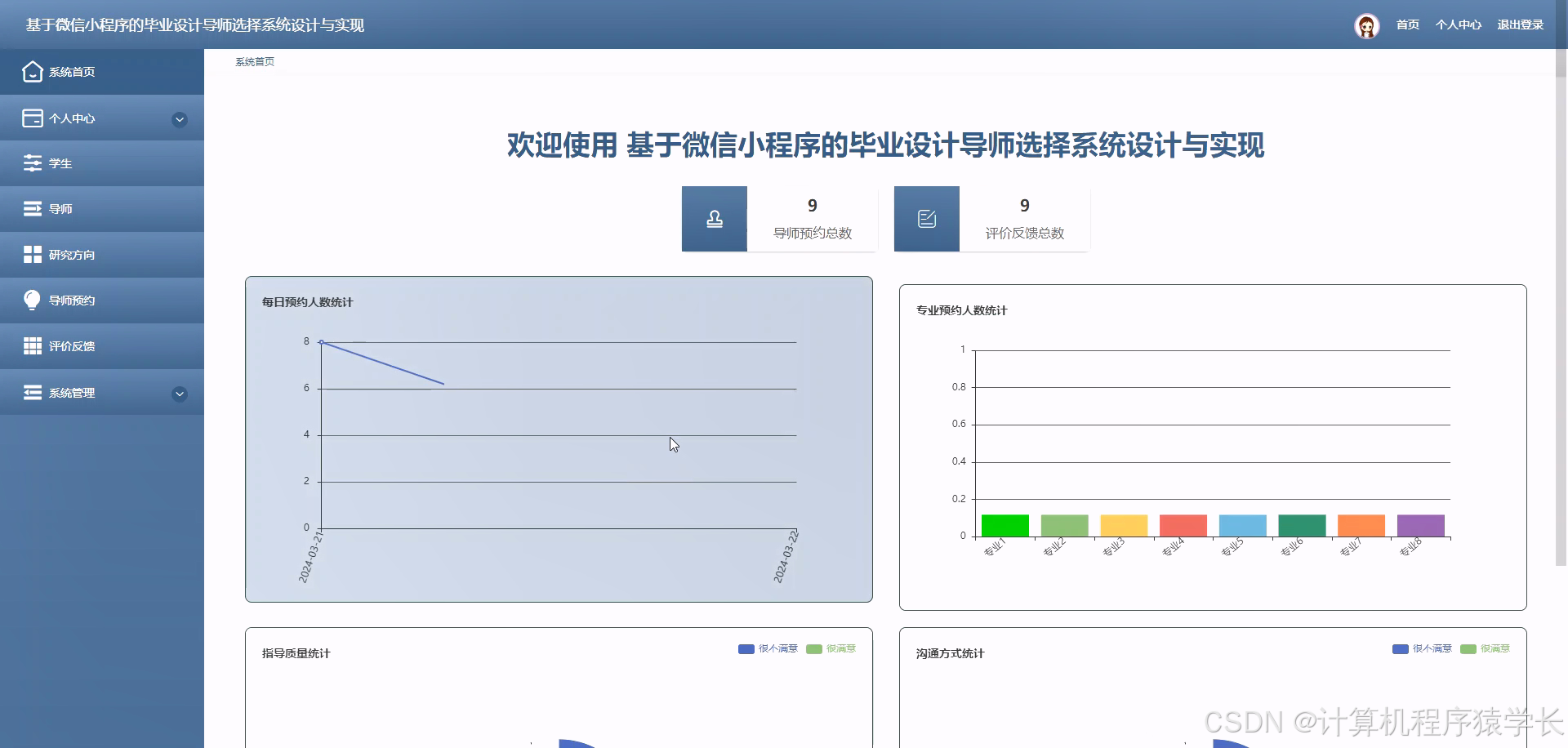Image resolution: width=1568 pixels, height=748 pixels.
Task: Toggle 很满意 legend in 沟通方式统计 chart
Action: click(1485, 648)
